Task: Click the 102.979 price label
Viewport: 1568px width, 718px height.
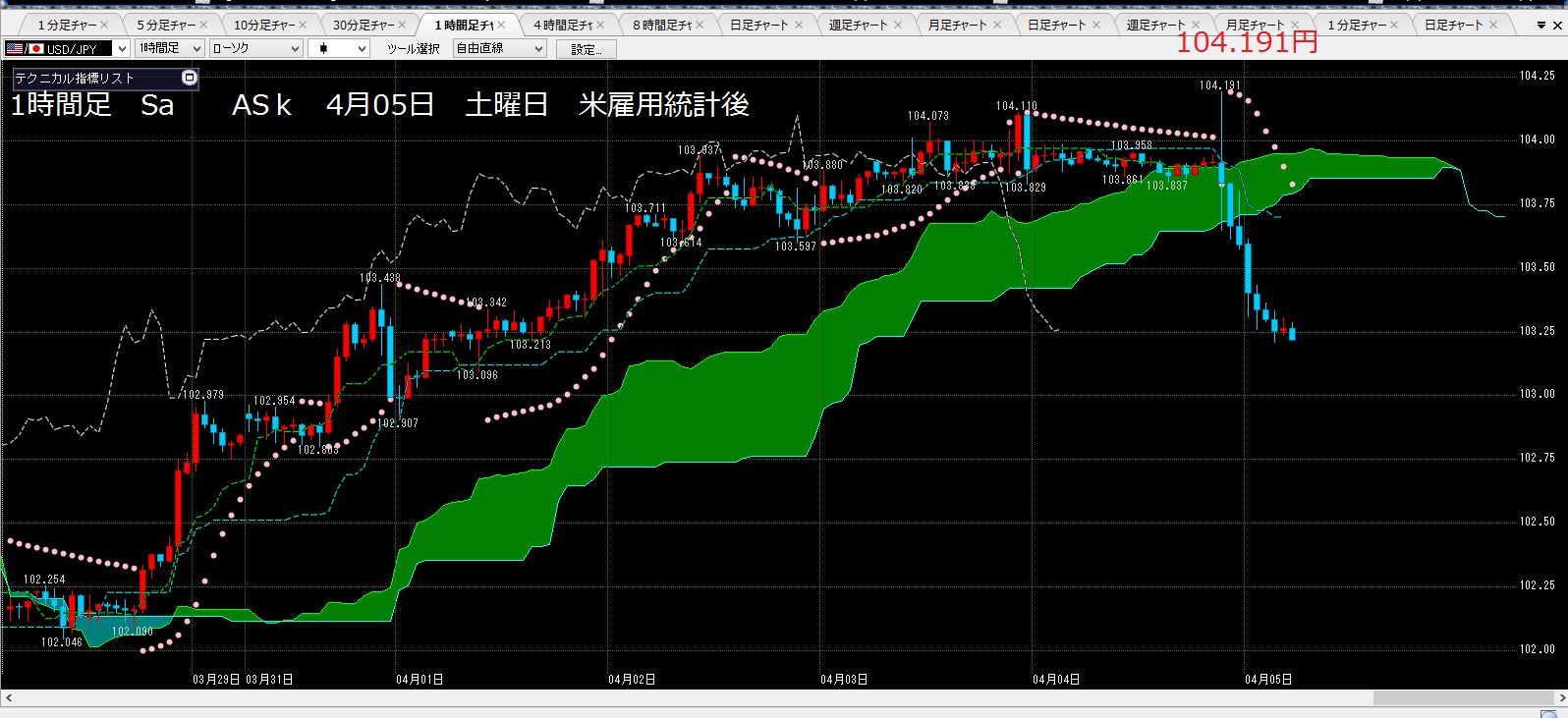Action: [x=203, y=395]
